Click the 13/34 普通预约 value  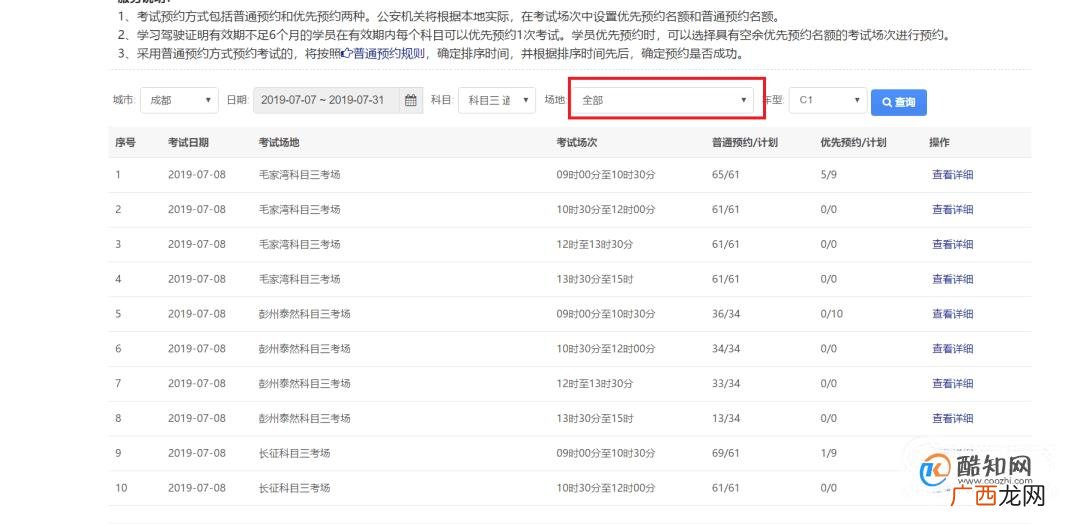(726, 418)
